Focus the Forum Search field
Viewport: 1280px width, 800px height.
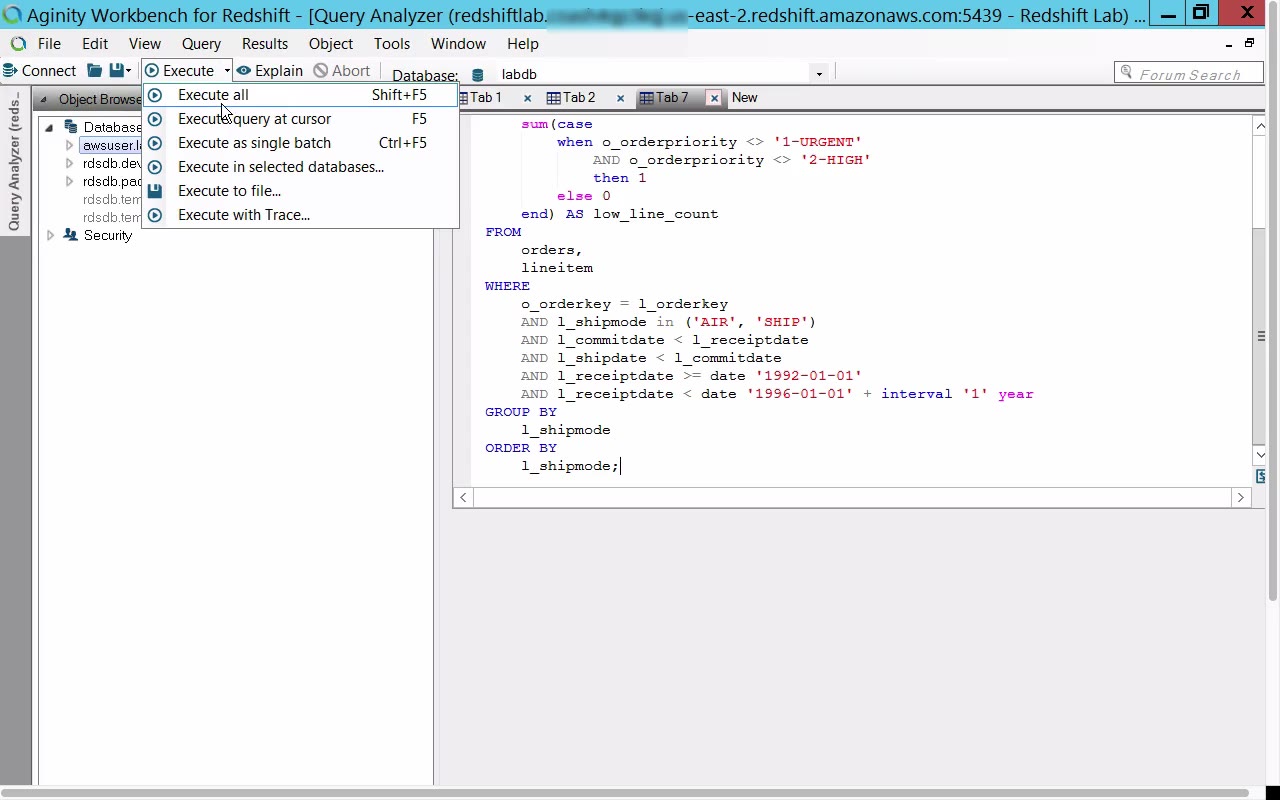coord(1189,74)
